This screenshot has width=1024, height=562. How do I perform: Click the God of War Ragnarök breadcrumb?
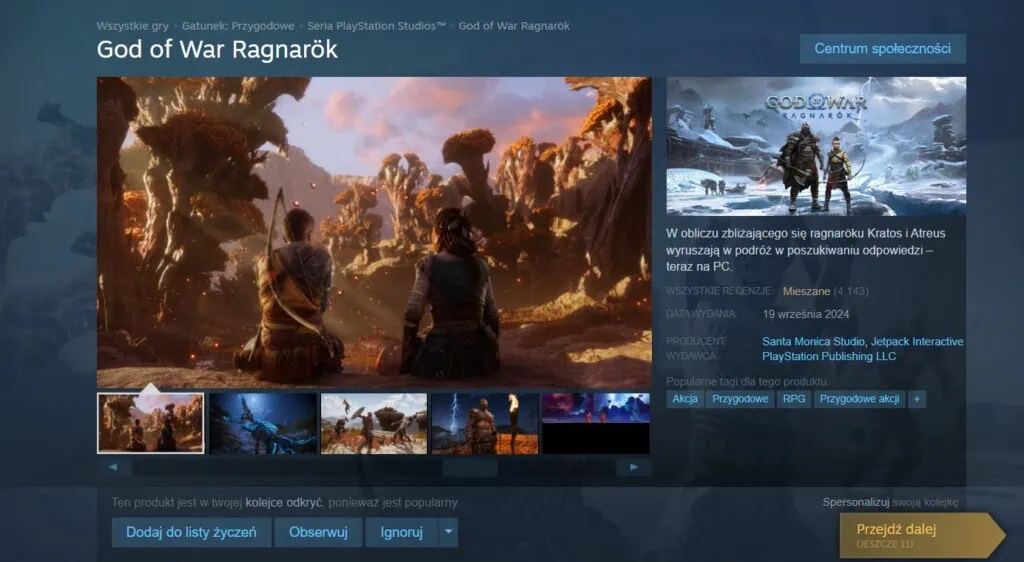click(x=514, y=26)
